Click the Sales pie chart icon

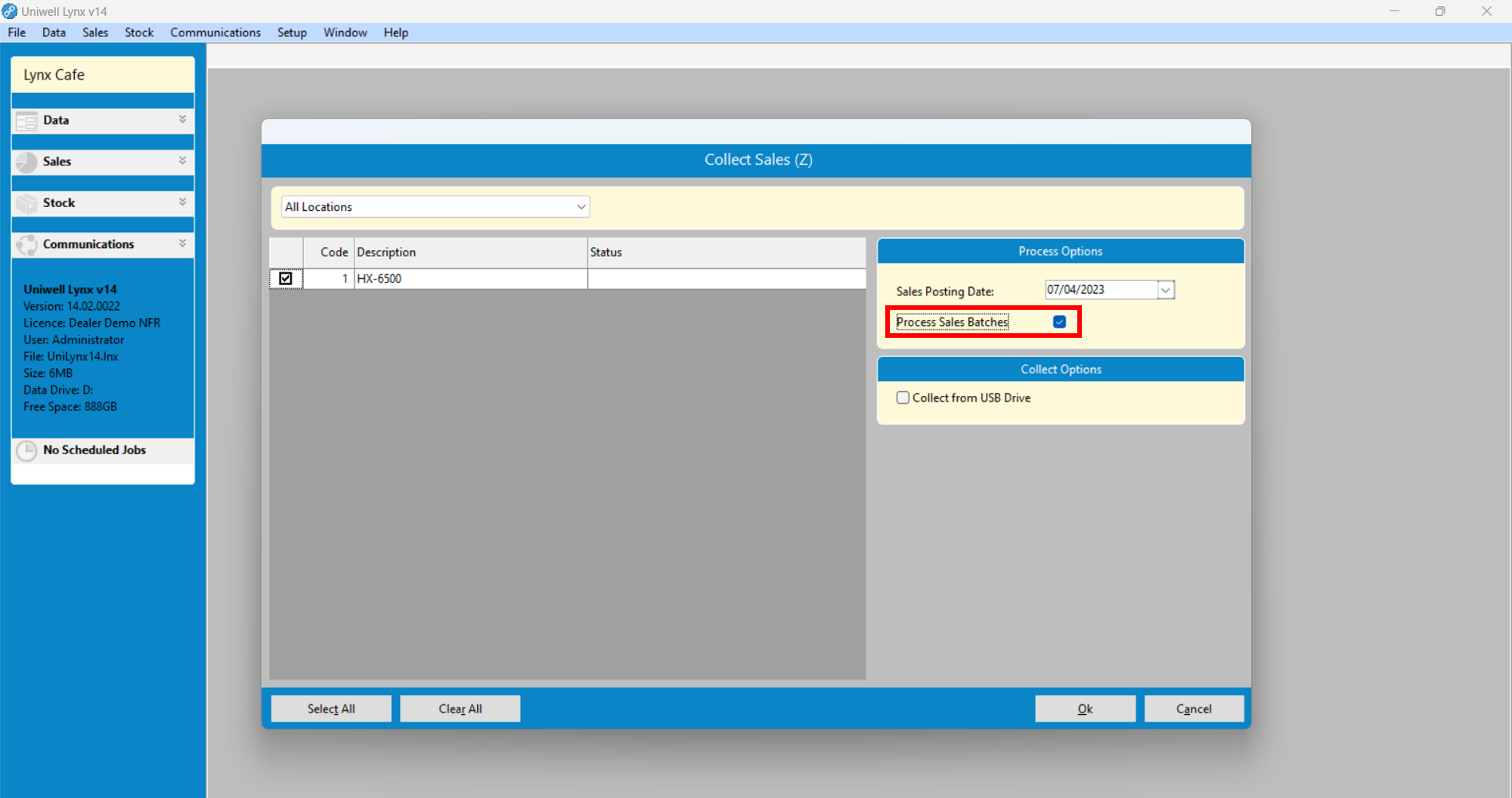point(26,162)
